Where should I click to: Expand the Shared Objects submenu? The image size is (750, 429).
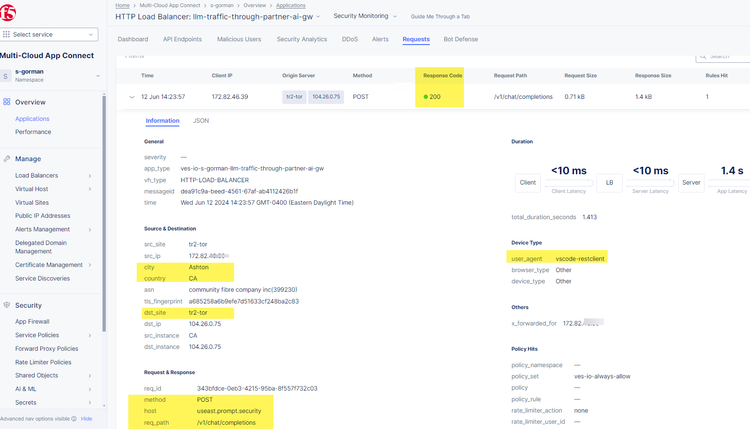click(90, 375)
